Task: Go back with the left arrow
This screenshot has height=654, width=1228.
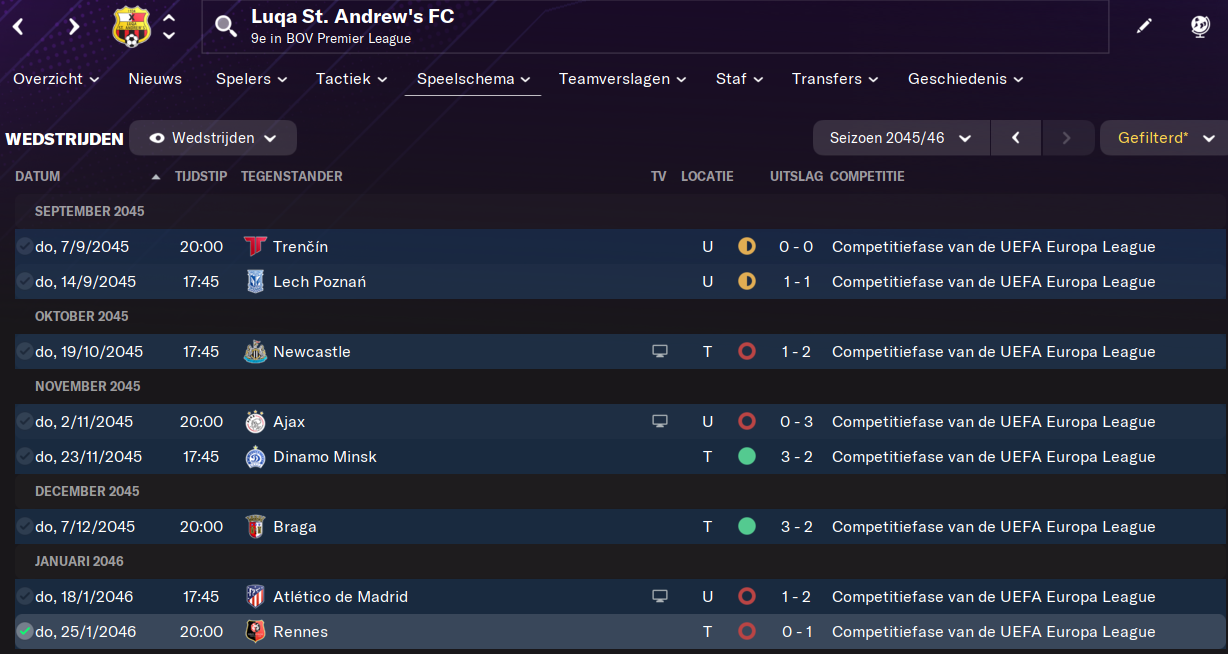Action: click(x=19, y=27)
